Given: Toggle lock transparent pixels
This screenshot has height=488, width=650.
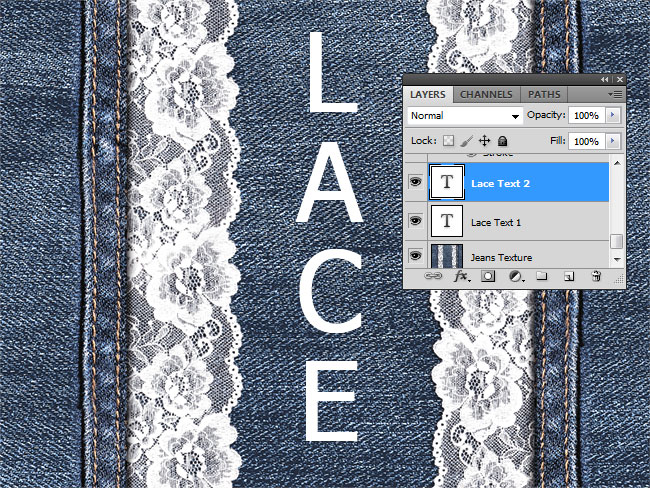Looking at the screenshot, I should coord(449,142).
